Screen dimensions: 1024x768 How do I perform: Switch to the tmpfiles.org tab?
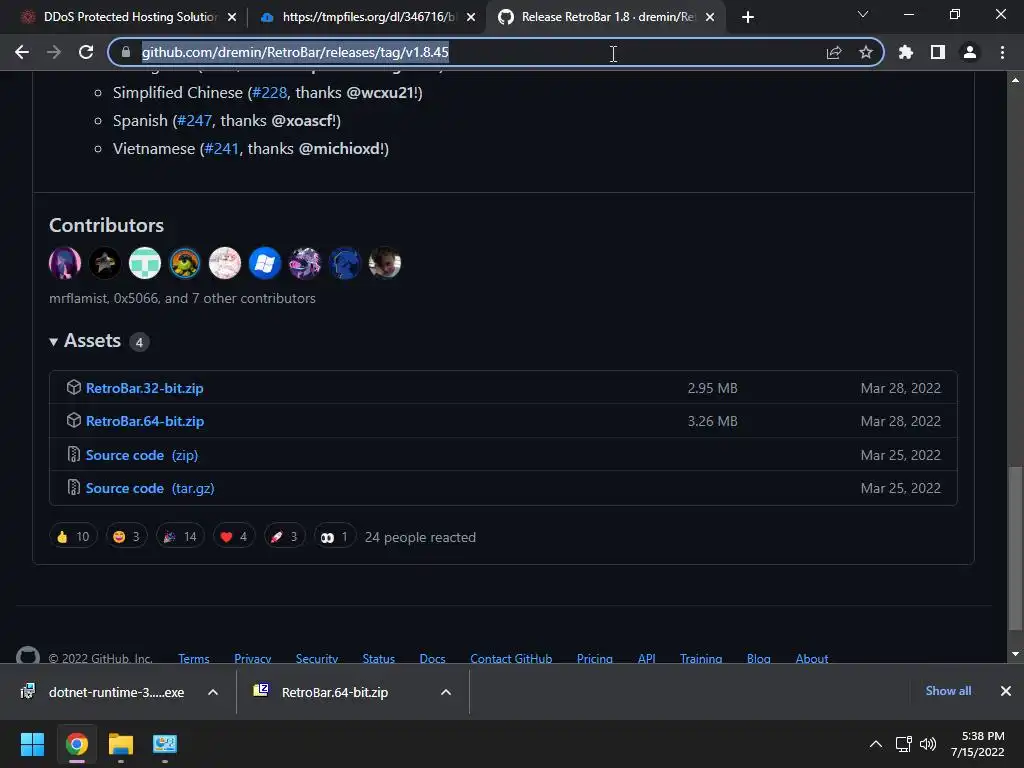(368, 17)
